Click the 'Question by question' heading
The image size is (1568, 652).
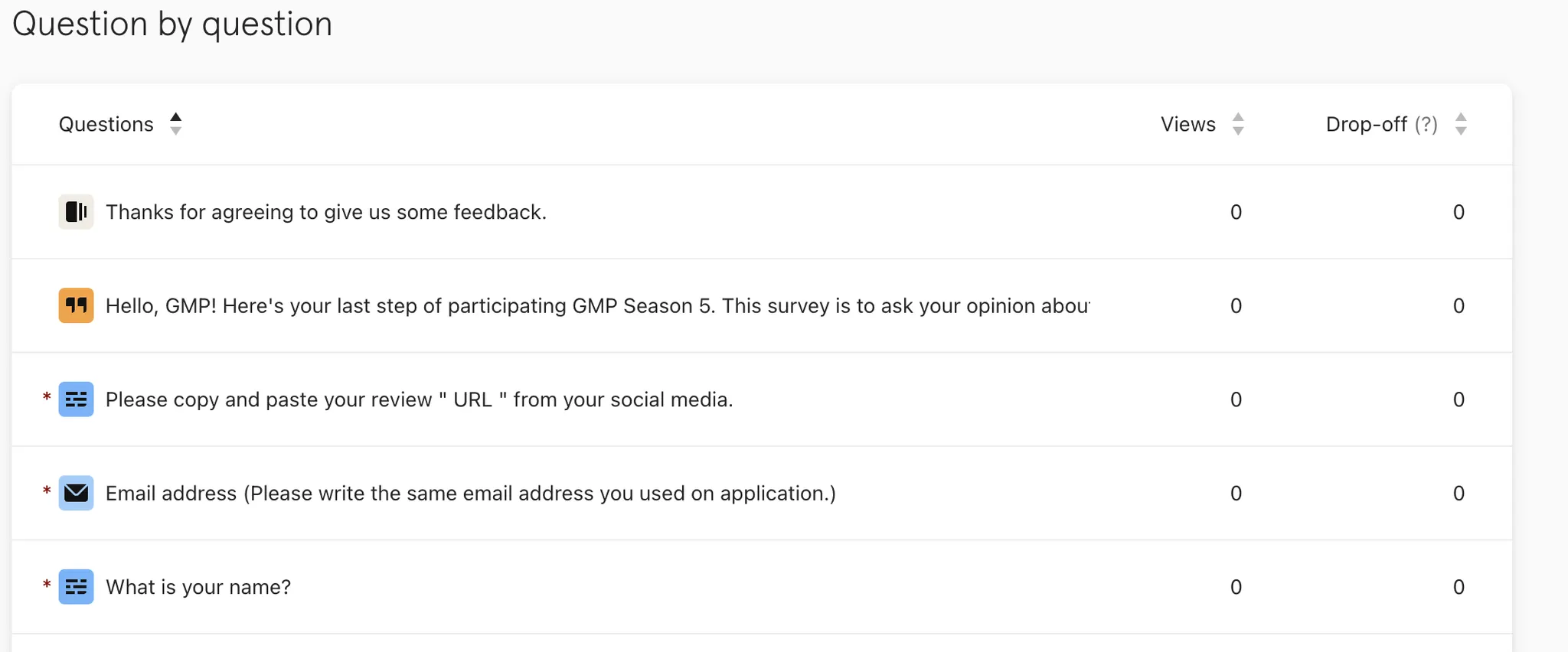coord(172,24)
